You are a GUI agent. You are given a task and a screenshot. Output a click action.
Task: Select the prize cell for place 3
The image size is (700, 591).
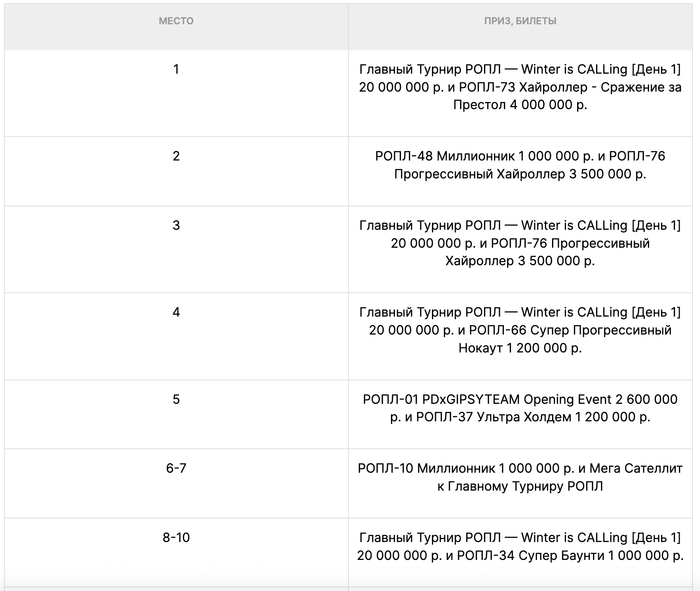pos(520,243)
